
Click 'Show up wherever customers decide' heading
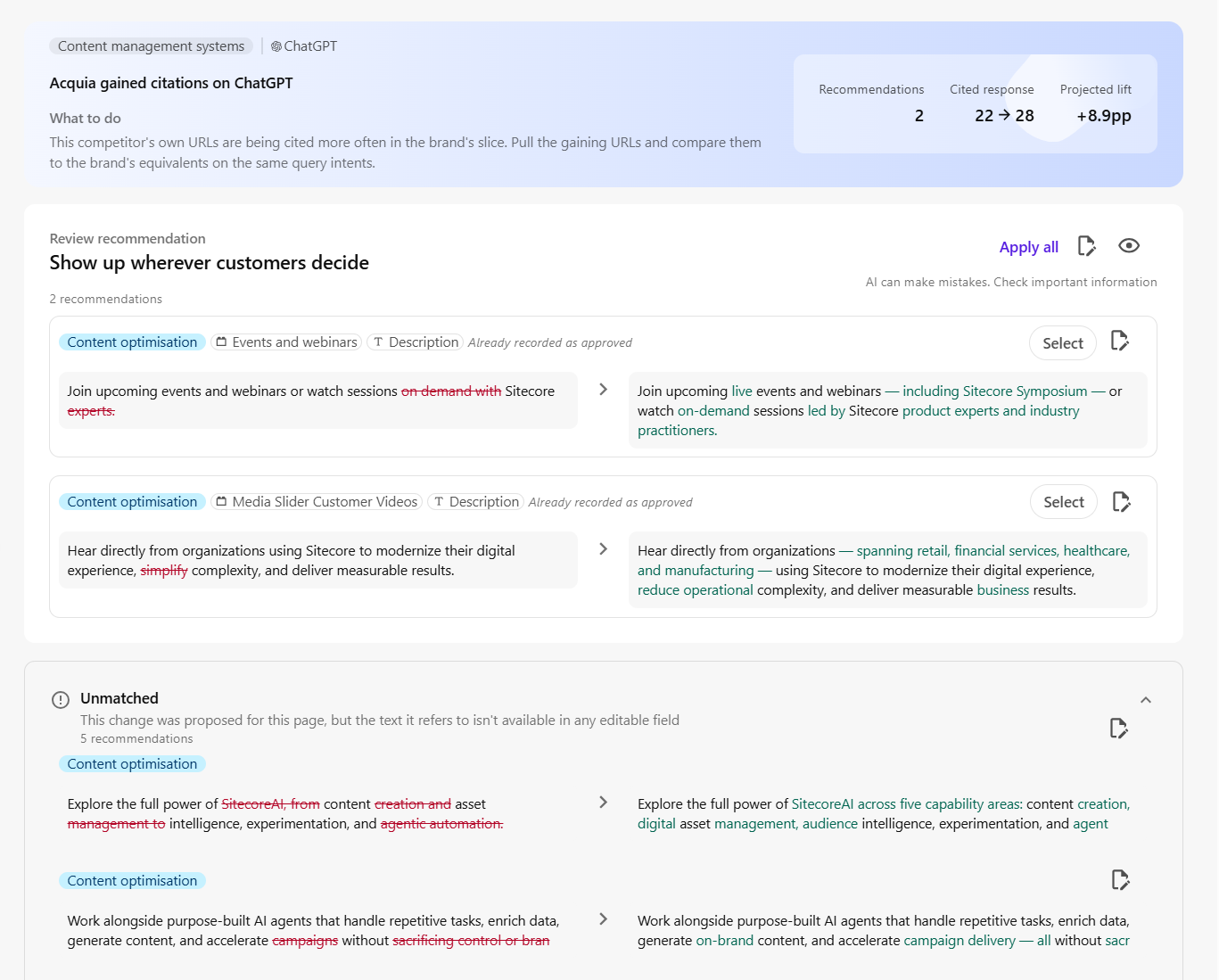[210, 263]
